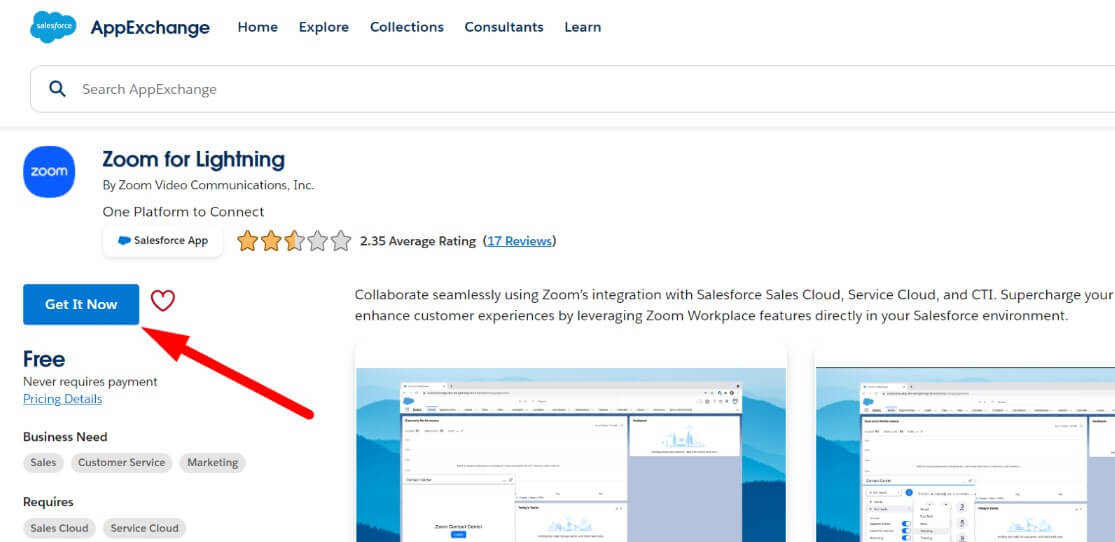Open the Learn menu
This screenshot has width=1115, height=542.
click(x=582, y=27)
